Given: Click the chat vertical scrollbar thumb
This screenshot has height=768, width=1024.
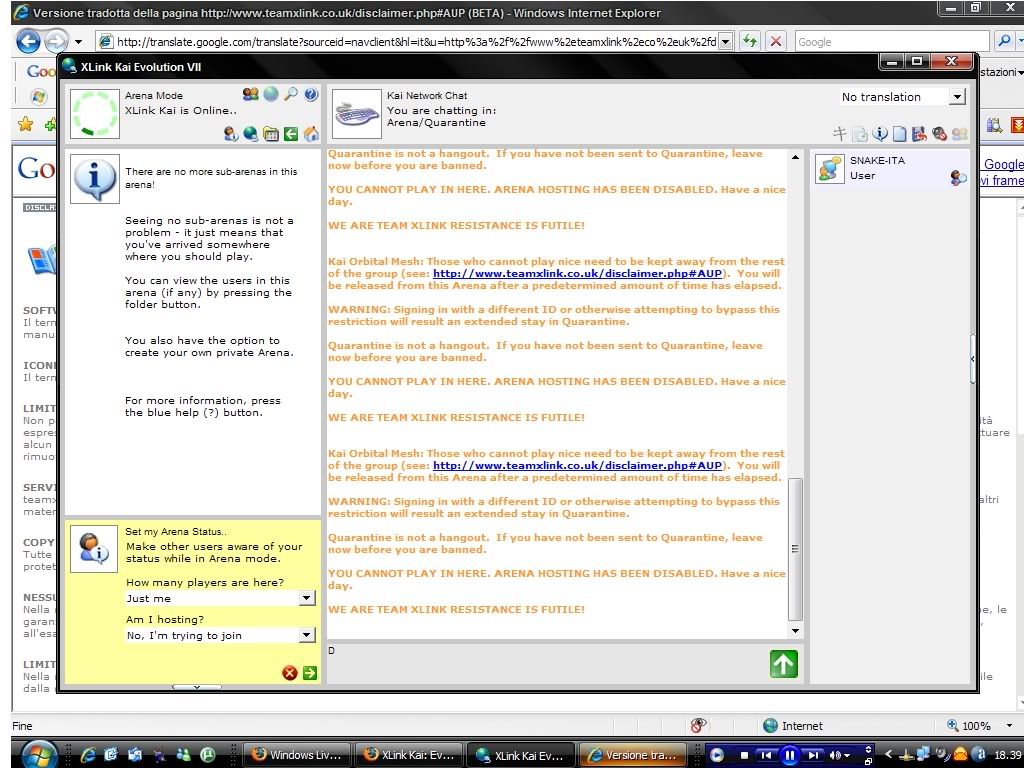Looking at the screenshot, I should [795, 549].
